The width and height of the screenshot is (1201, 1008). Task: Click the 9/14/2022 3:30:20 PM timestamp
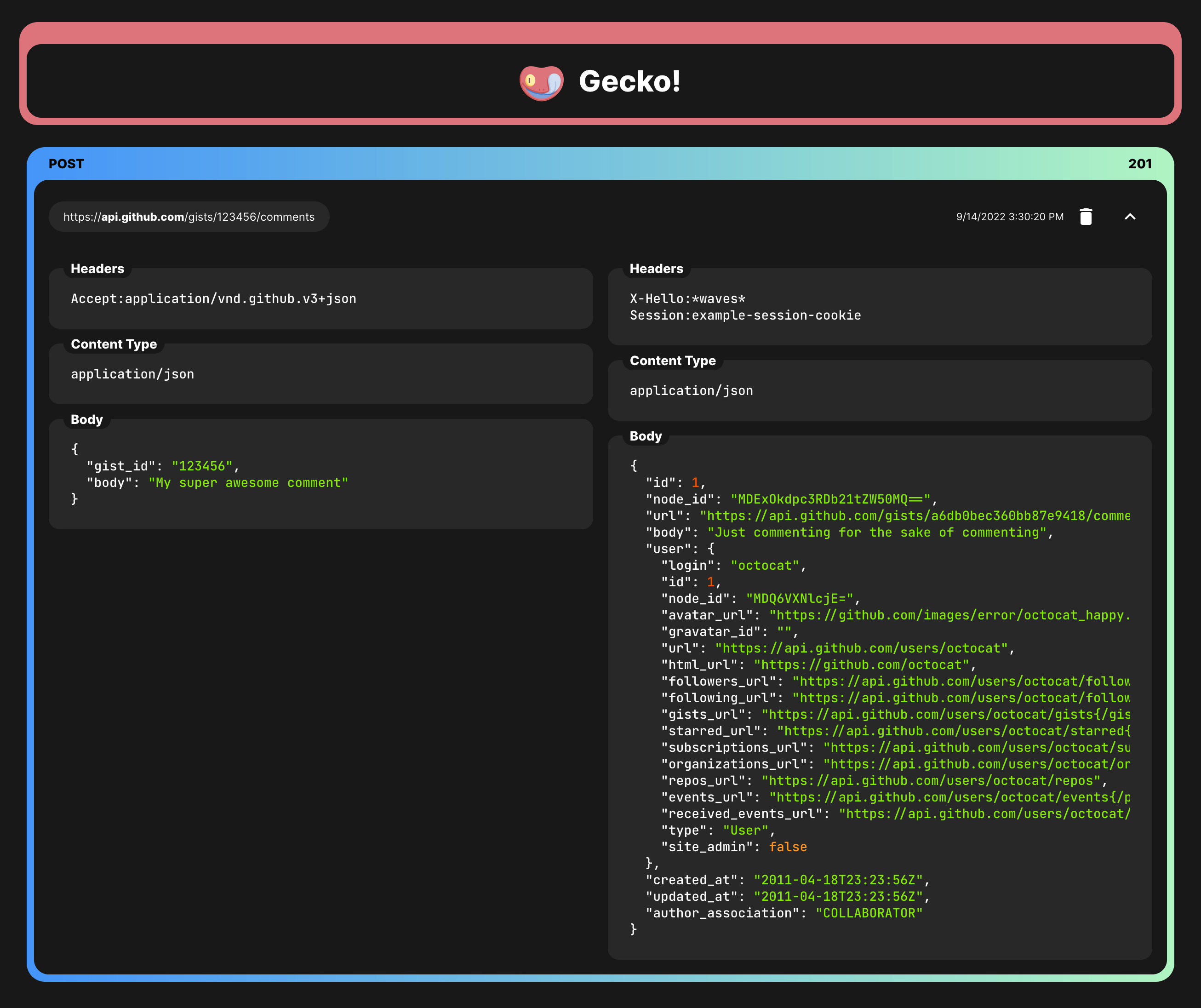tap(1009, 217)
